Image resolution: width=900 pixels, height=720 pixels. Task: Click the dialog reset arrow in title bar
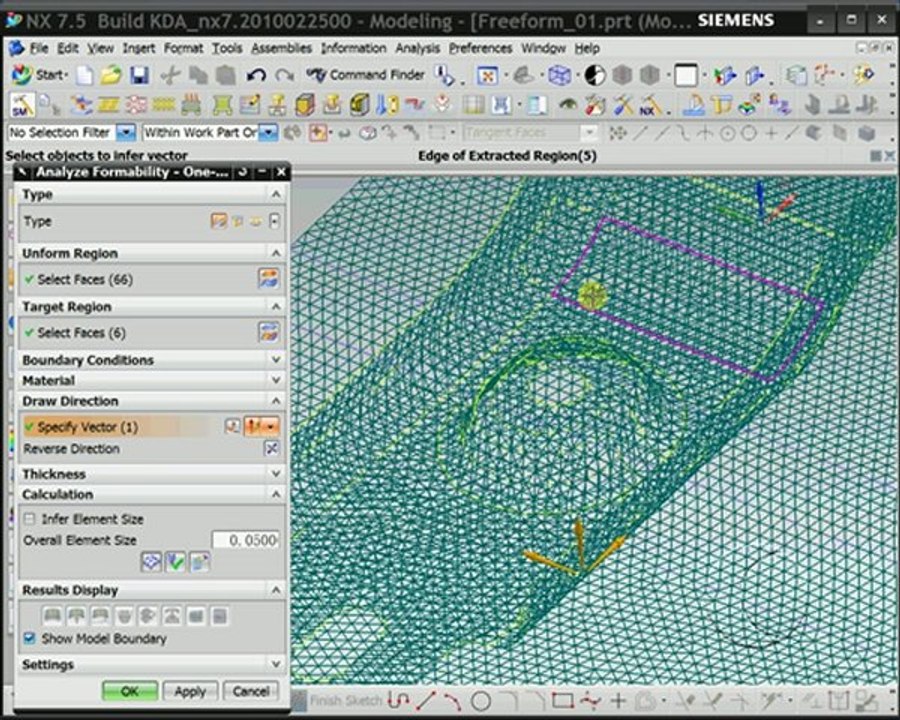point(243,172)
